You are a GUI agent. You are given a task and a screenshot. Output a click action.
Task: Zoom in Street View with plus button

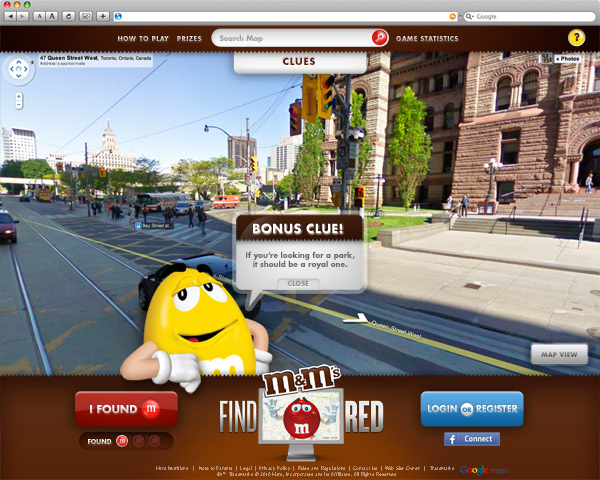click(19, 96)
